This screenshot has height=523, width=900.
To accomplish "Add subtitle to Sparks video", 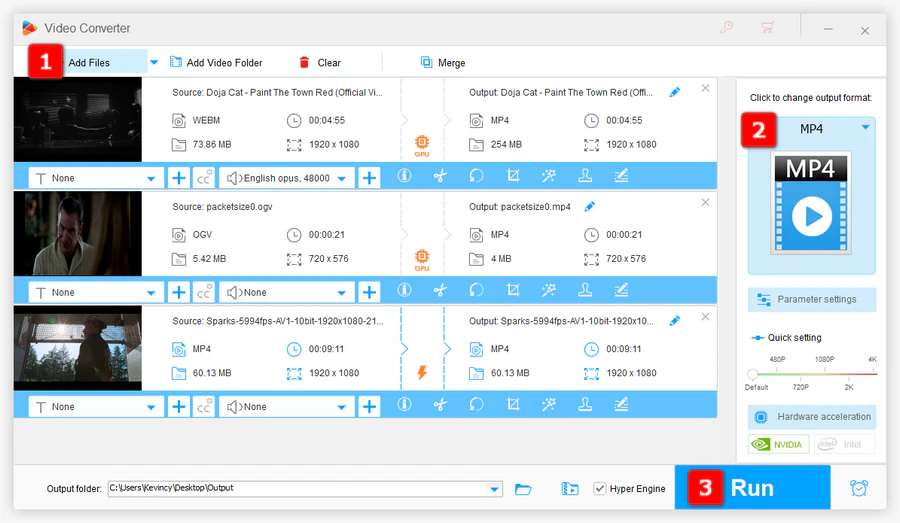I will tap(179, 406).
